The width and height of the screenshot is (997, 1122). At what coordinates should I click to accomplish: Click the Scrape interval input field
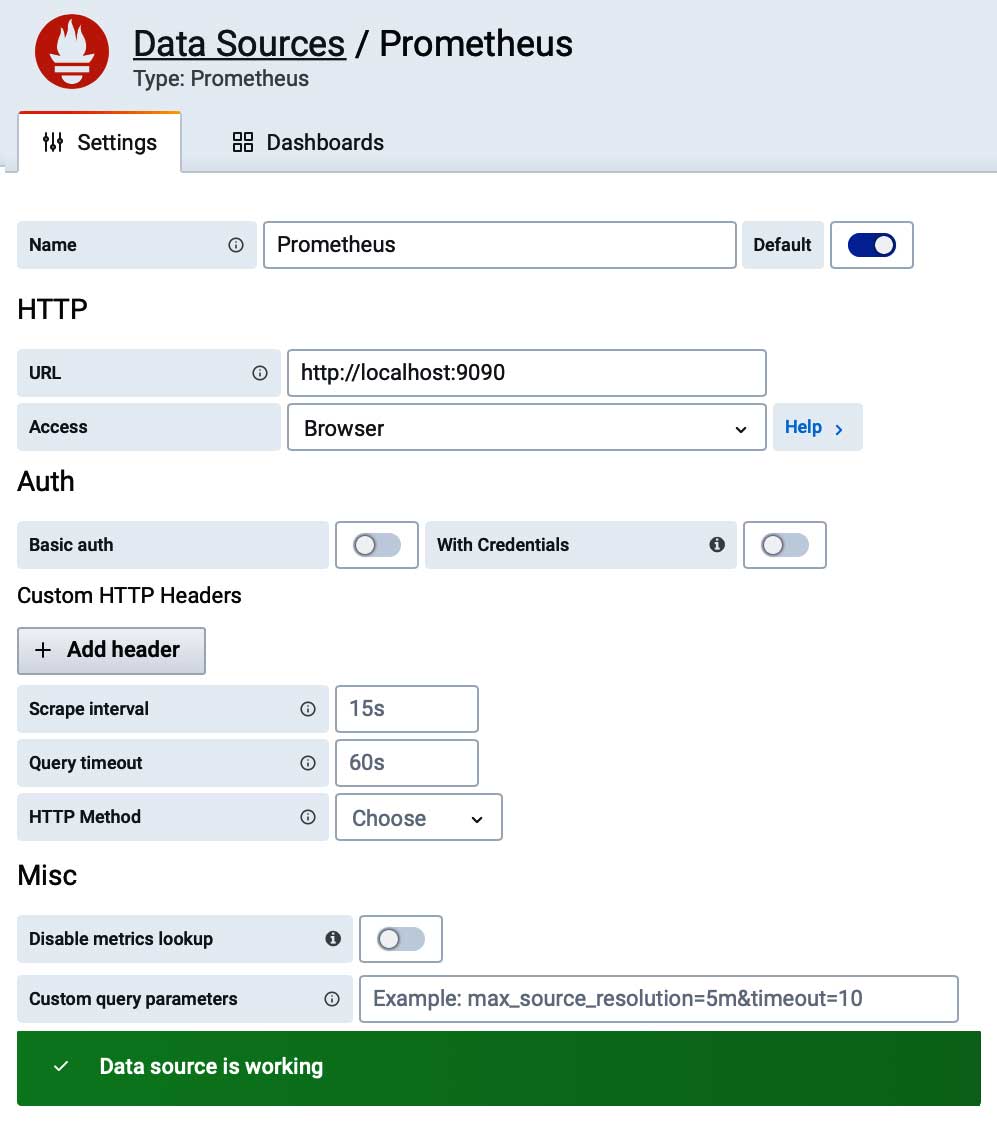click(x=407, y=708)
